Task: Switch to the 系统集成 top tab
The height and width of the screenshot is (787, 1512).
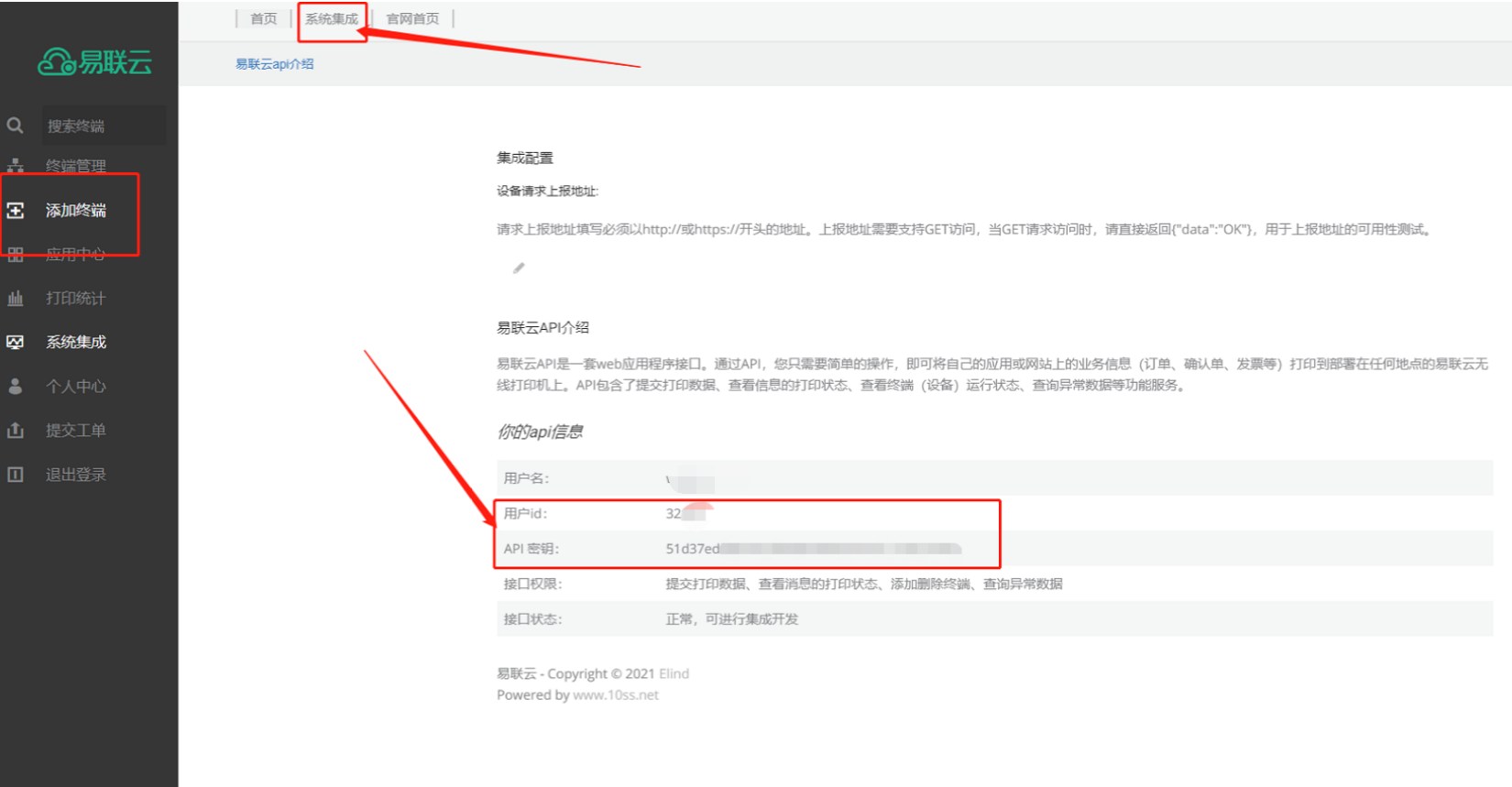Action: click(x=332, y=18)
